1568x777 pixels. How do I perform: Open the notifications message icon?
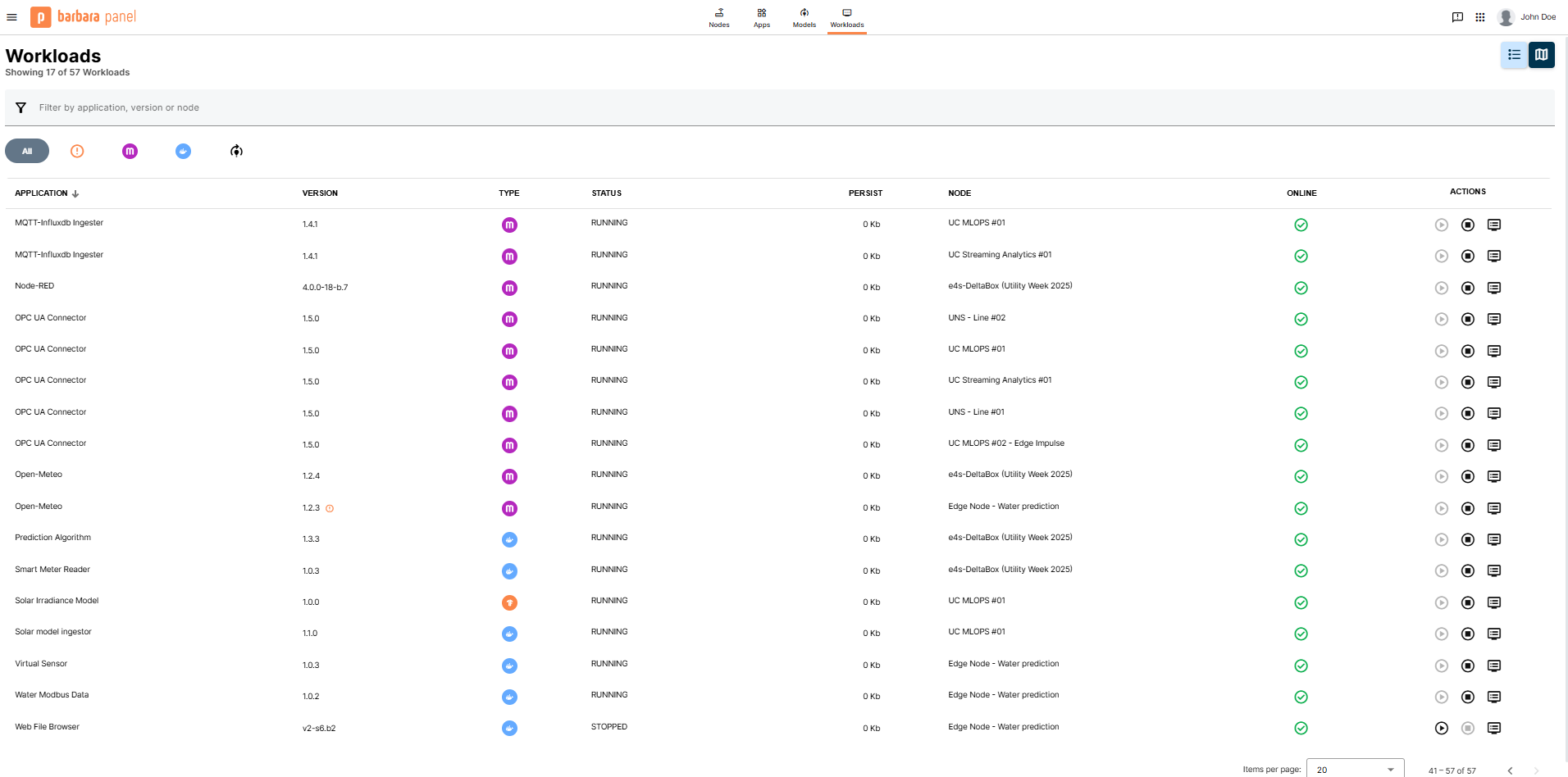click(1456, 17)
